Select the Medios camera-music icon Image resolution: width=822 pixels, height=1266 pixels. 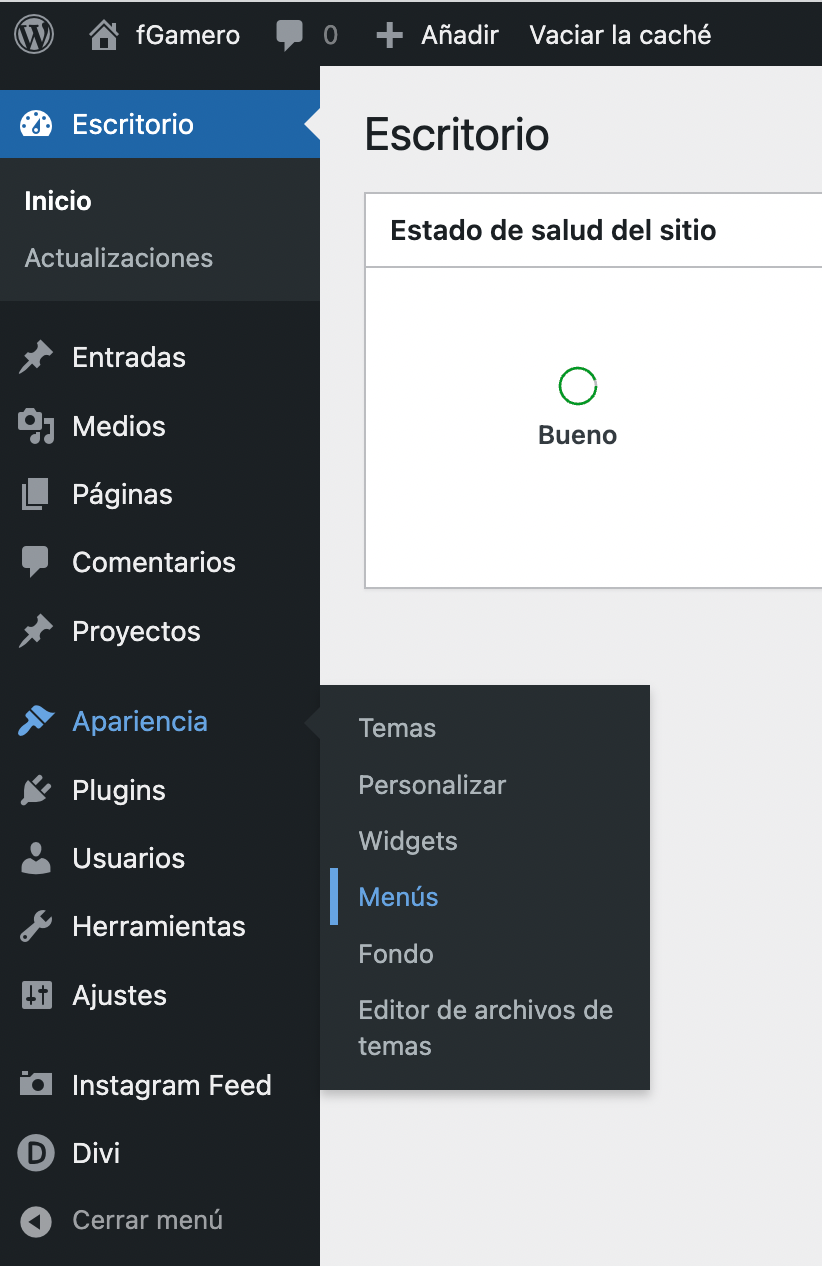[36, 426]
